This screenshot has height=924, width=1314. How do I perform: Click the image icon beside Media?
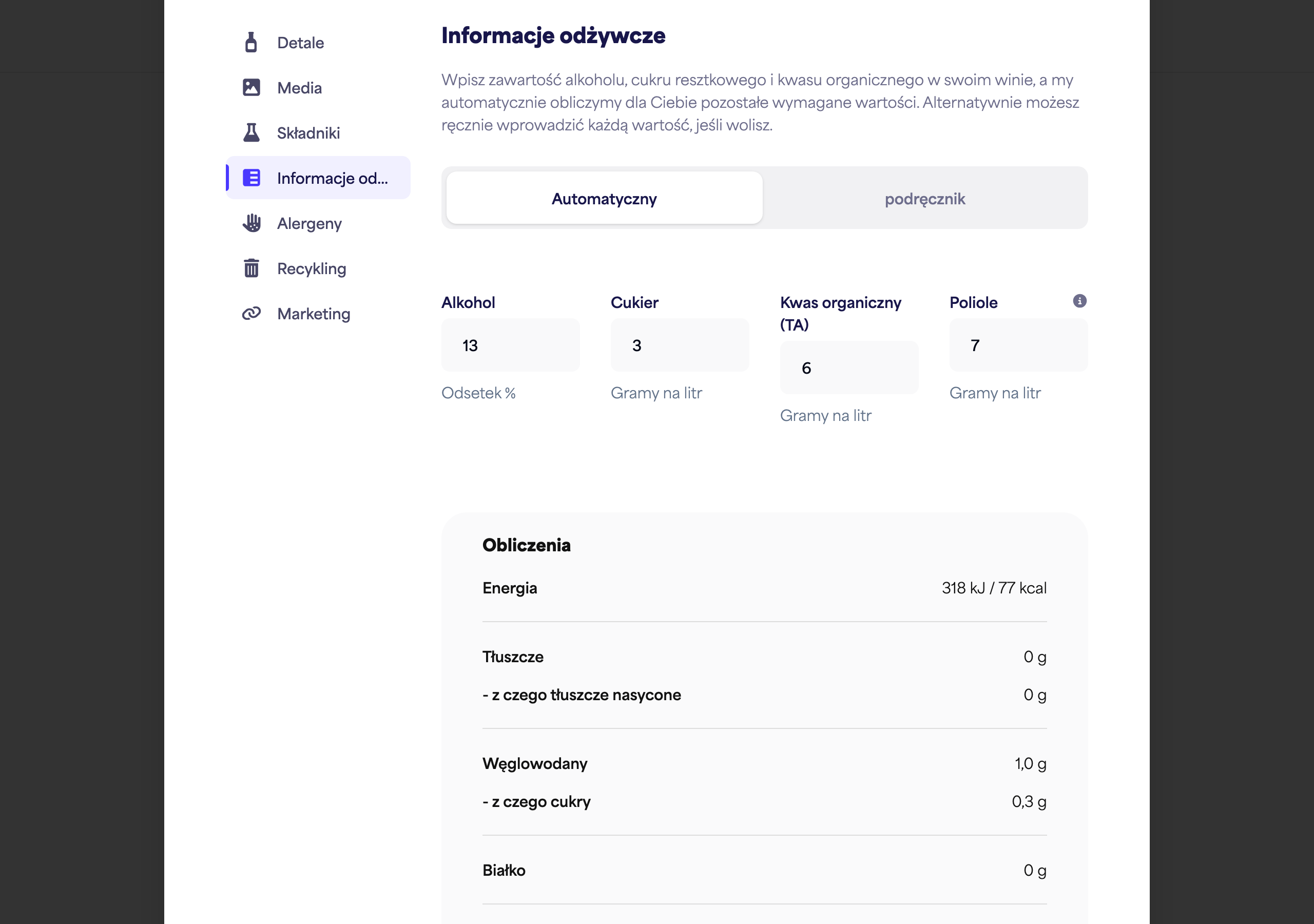[x=251, y=88]
